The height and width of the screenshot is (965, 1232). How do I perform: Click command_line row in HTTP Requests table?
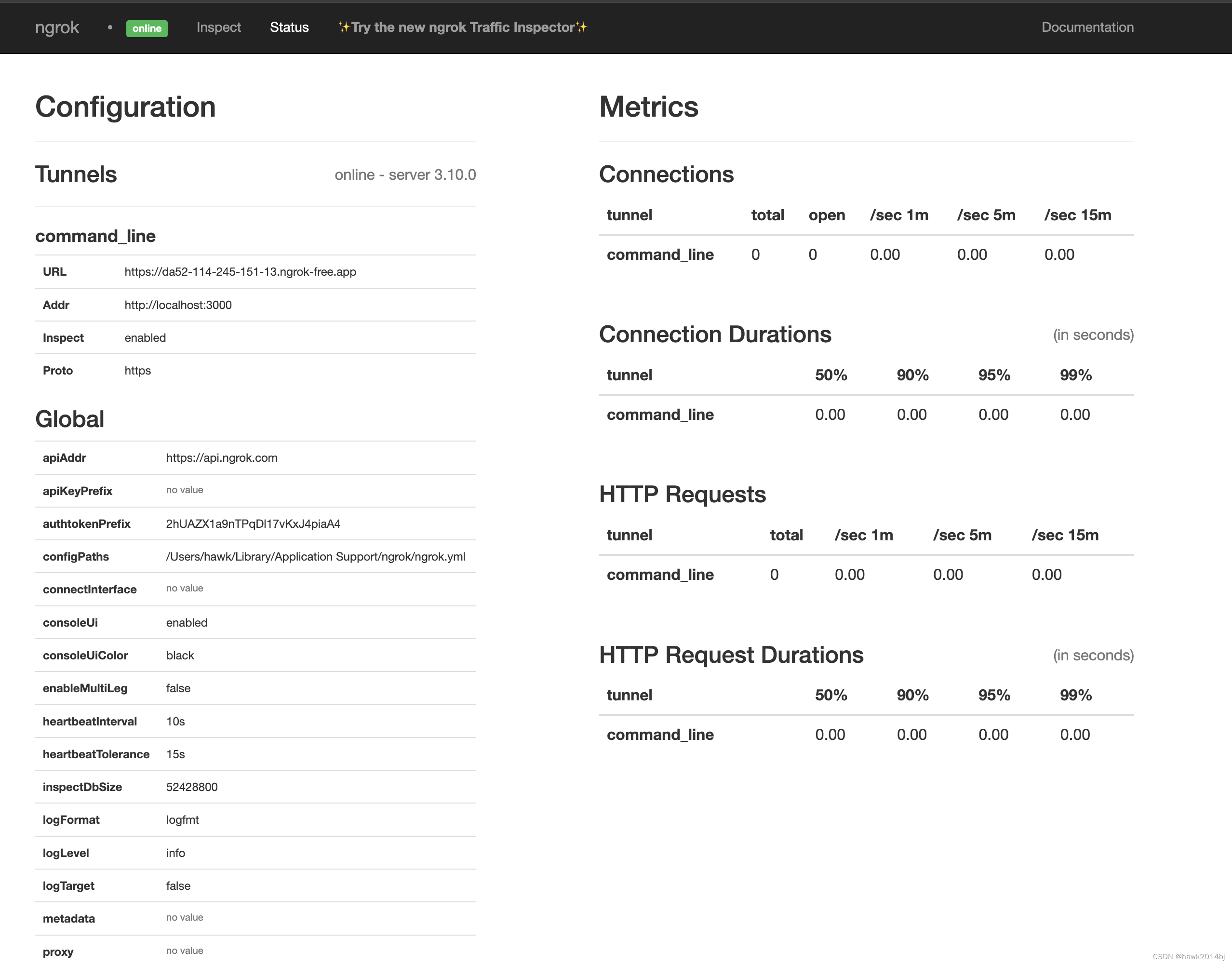pos(660,575)
